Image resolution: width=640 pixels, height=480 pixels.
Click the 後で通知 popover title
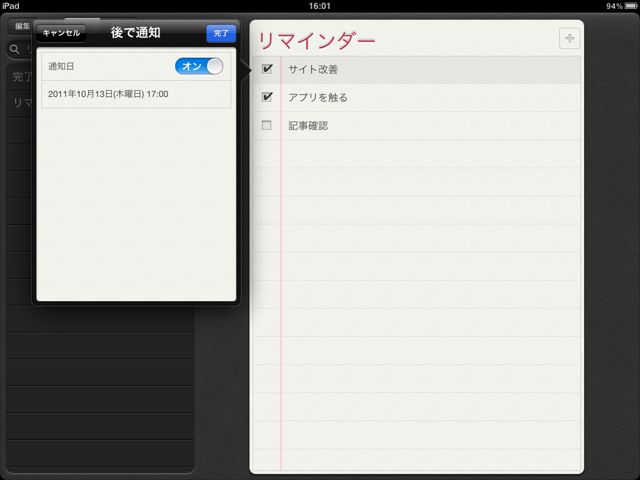pos(136,33)
